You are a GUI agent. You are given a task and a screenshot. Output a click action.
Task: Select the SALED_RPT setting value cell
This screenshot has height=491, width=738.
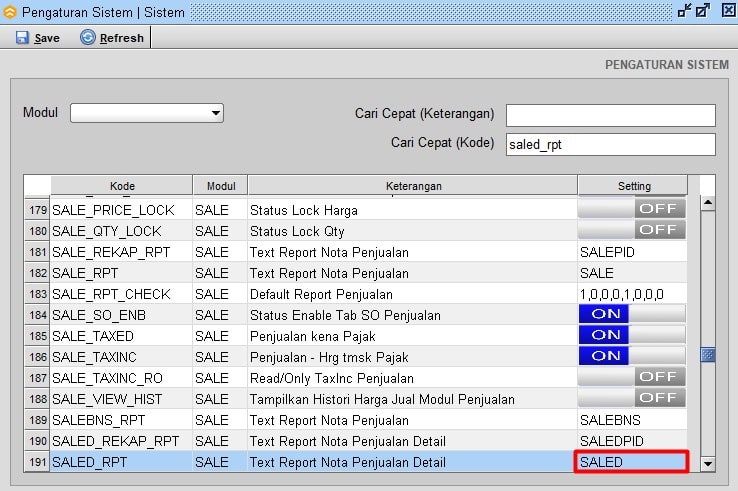coord(632,462)
